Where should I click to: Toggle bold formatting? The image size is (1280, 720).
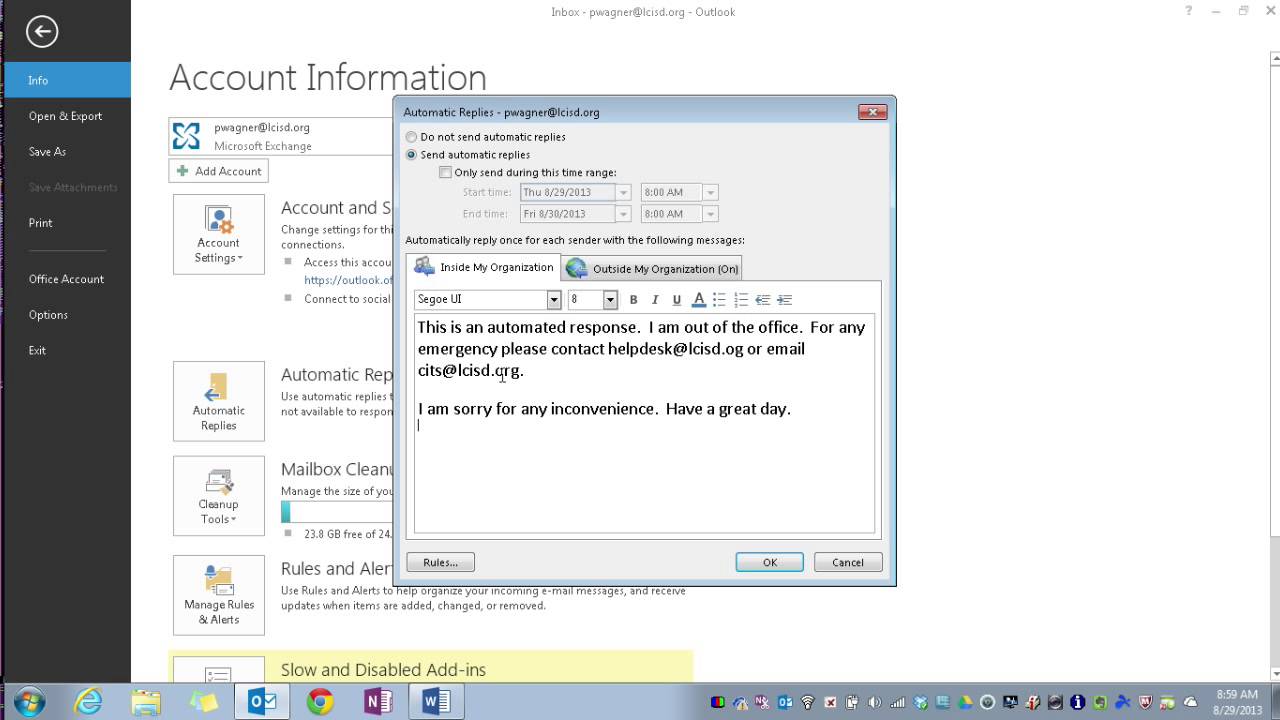(x=633, y=299)
